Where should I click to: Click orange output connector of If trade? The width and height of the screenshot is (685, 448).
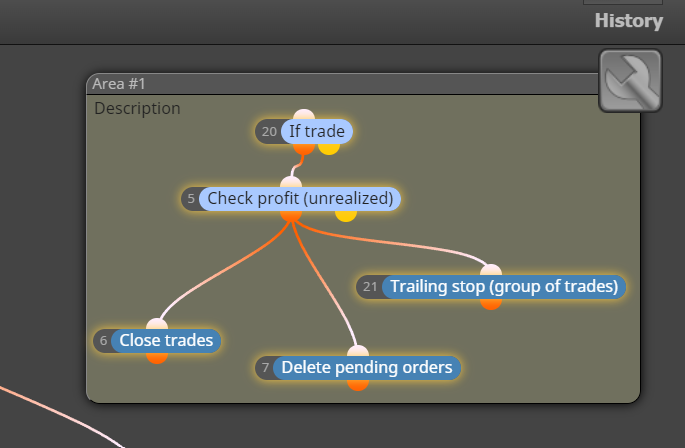tap(304, 149)
